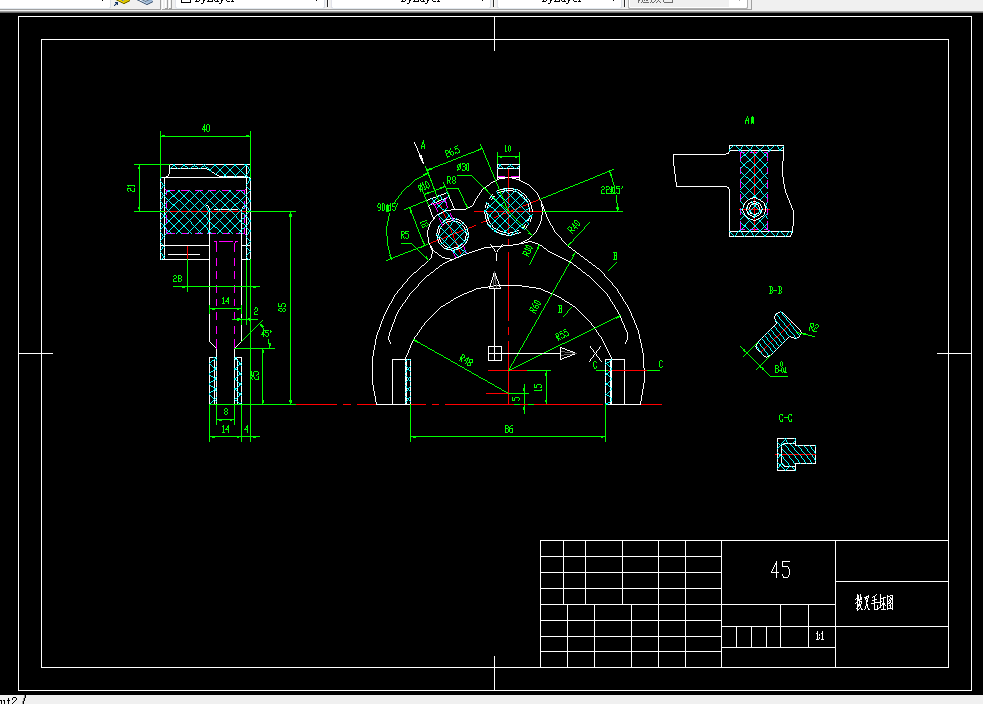Click the UCS X-axis arrowhead
Image resolution: width=983 pixels, height=704 pixels.
tap(567, 354)
